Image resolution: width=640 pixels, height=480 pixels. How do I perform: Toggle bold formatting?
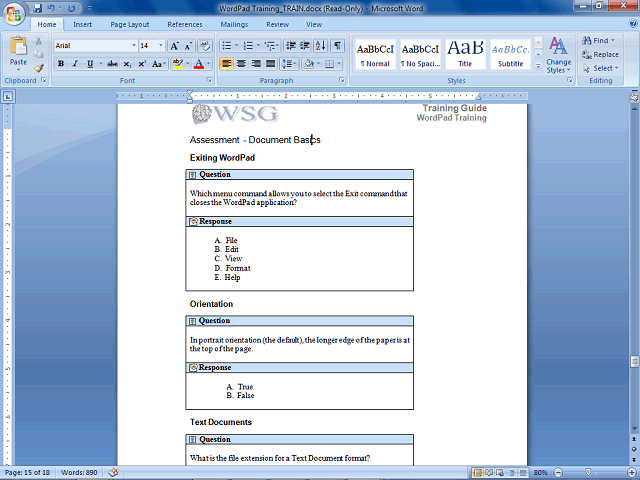(61, 64)
